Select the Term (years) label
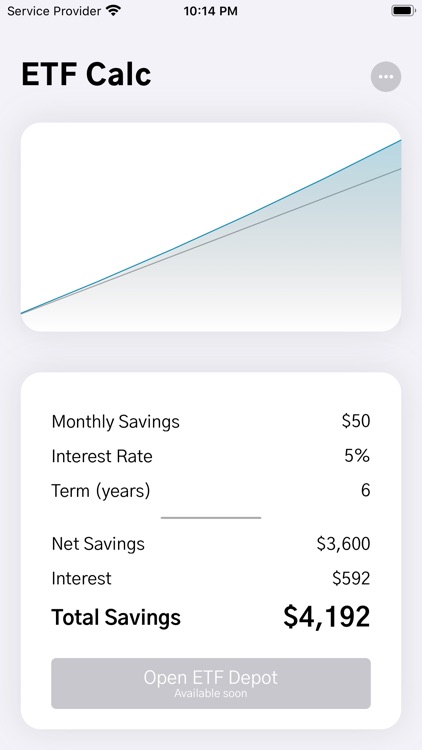Screen dimensions: 422x750 coord(101,491)
